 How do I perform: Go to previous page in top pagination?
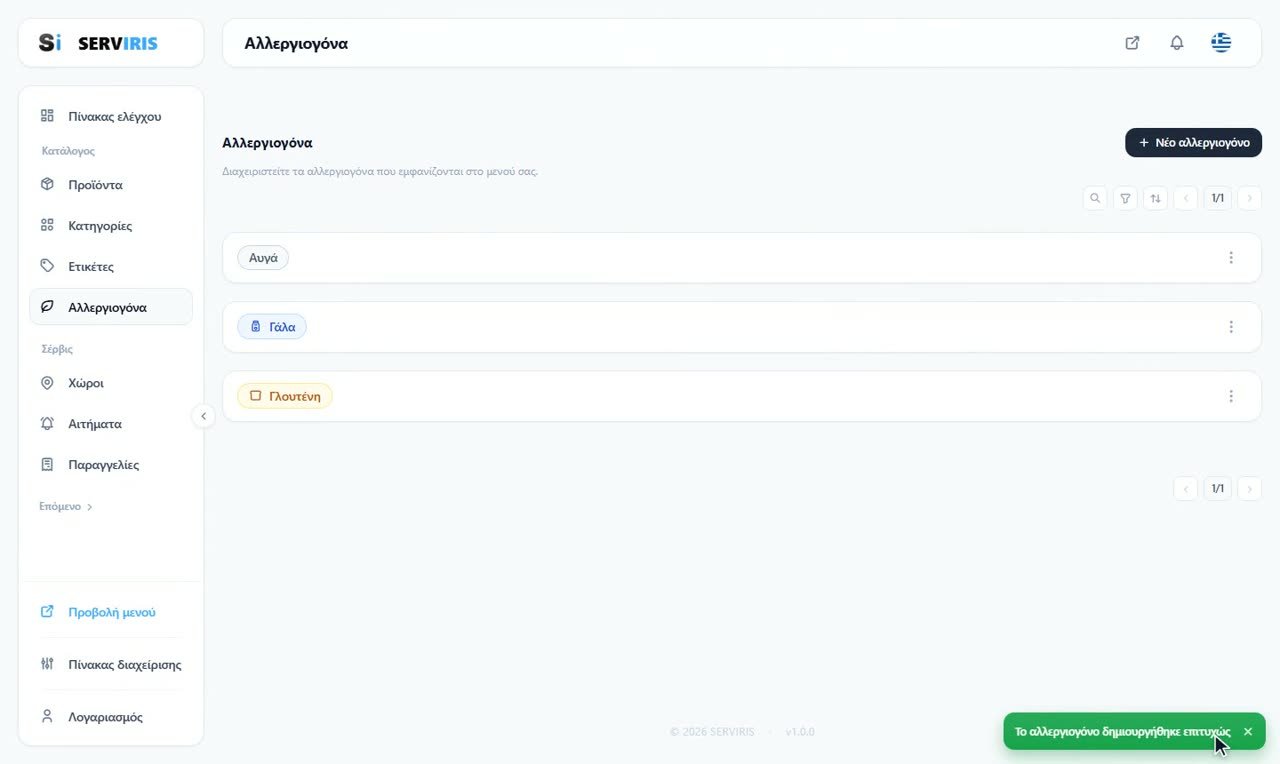tap(1185, 198)
